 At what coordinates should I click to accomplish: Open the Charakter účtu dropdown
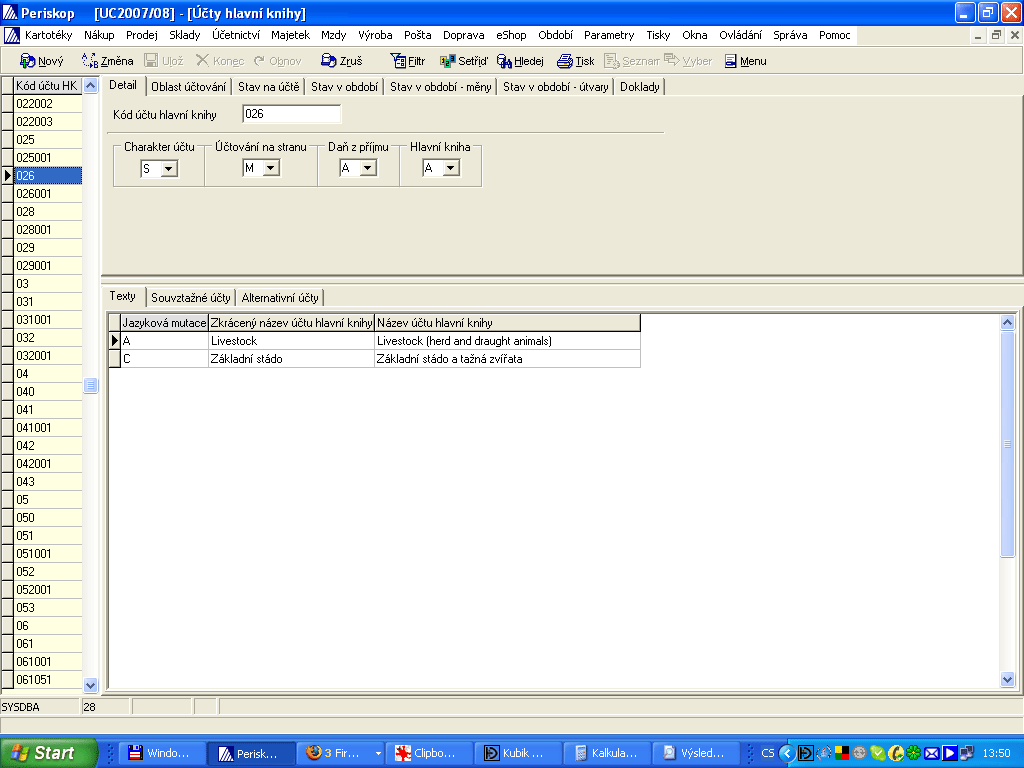click(x=168, y=169)
